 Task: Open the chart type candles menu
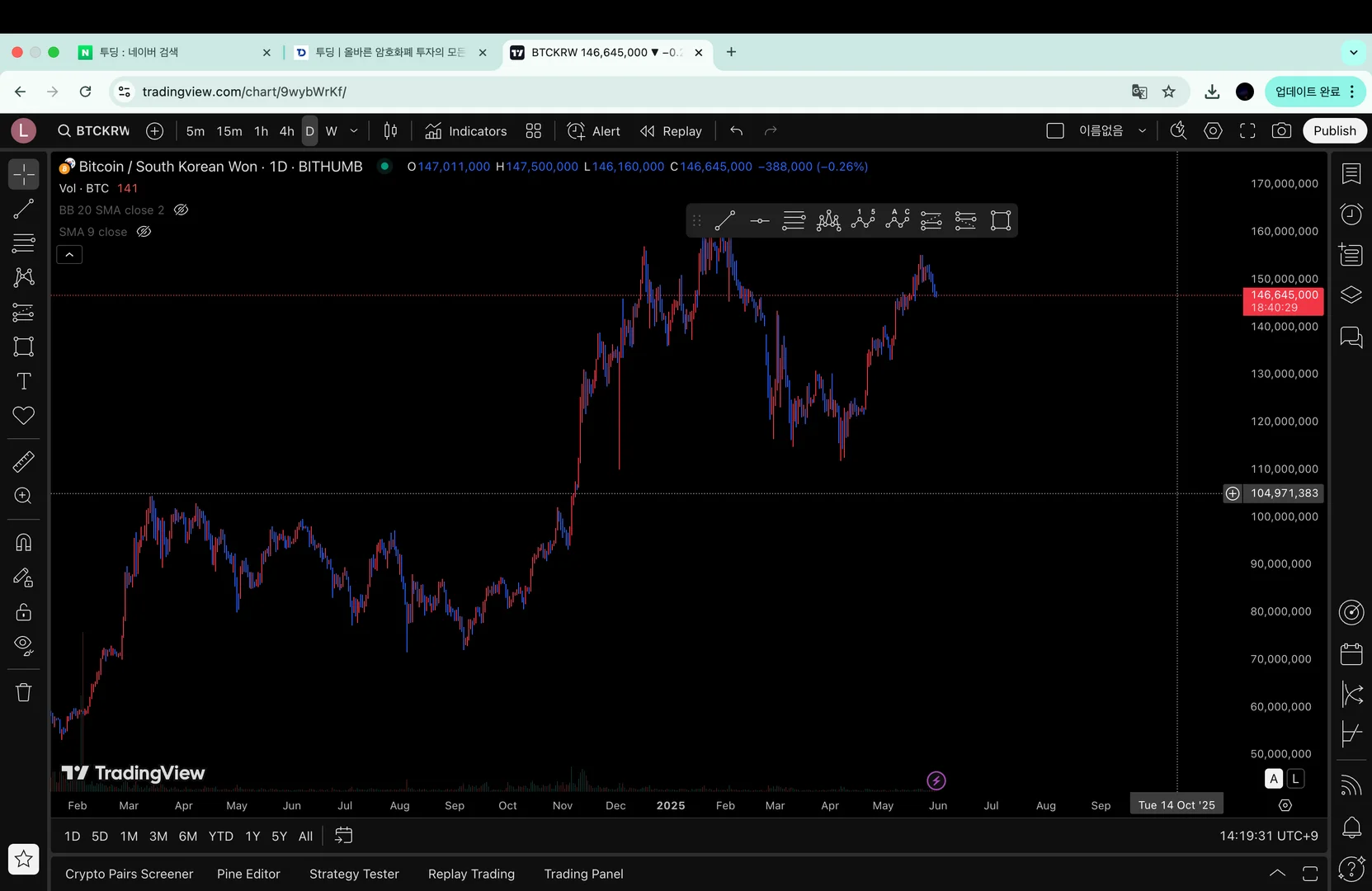tap(390, 131)
